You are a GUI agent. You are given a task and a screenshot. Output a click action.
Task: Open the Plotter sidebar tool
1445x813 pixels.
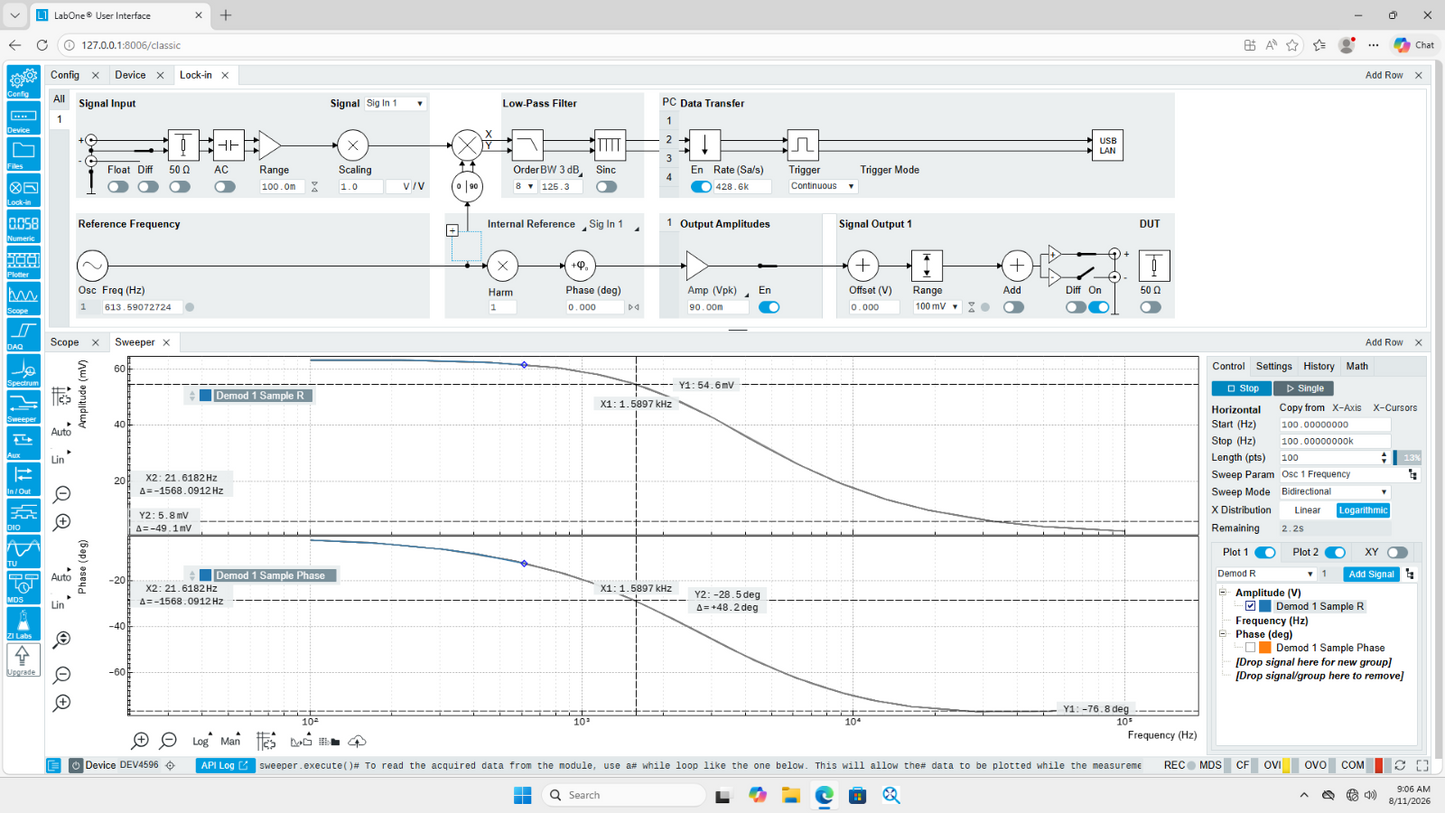(22, 263)
